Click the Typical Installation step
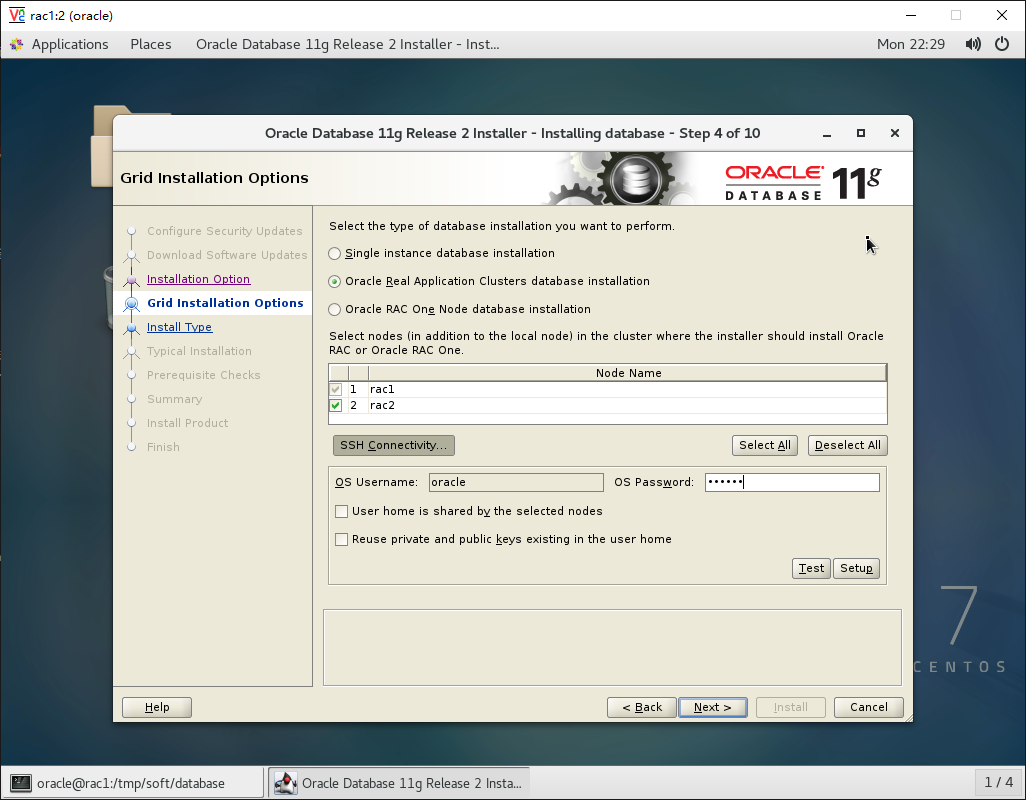 click(x=199, y=351)
